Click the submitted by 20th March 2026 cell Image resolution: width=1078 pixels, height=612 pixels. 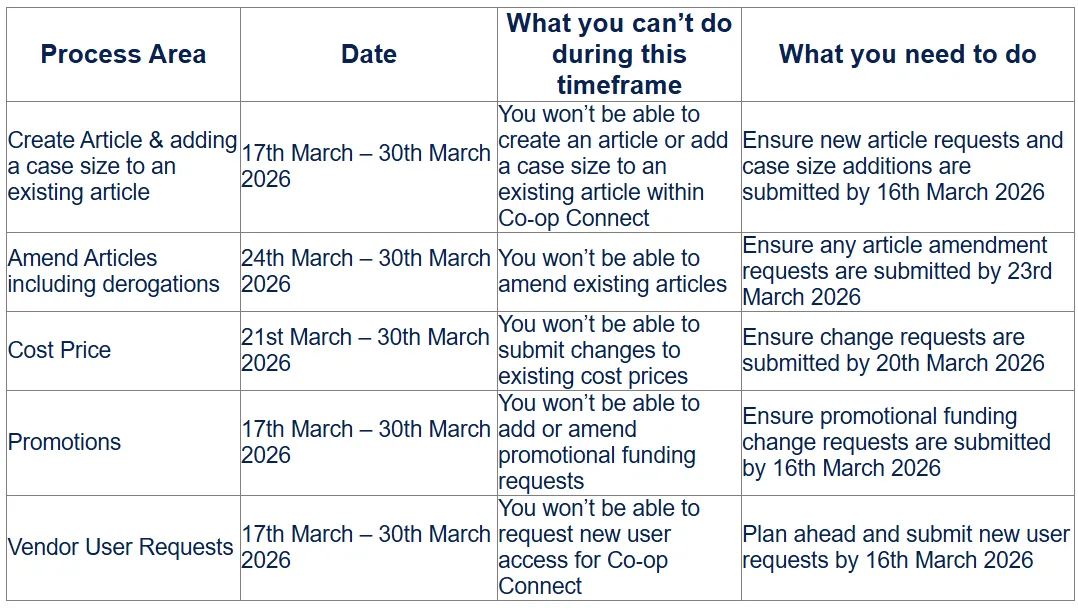point(908,351)
